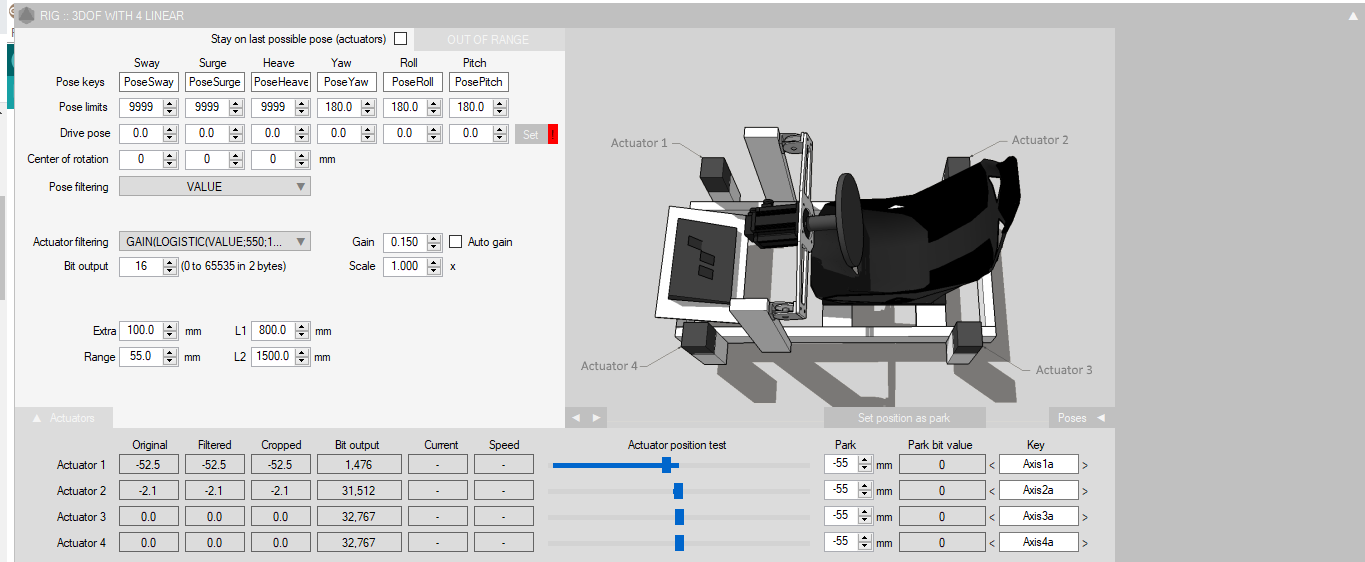Click the PosePitch pose key field
This screenshot has width=1365, height=562.
click(479, 82)
